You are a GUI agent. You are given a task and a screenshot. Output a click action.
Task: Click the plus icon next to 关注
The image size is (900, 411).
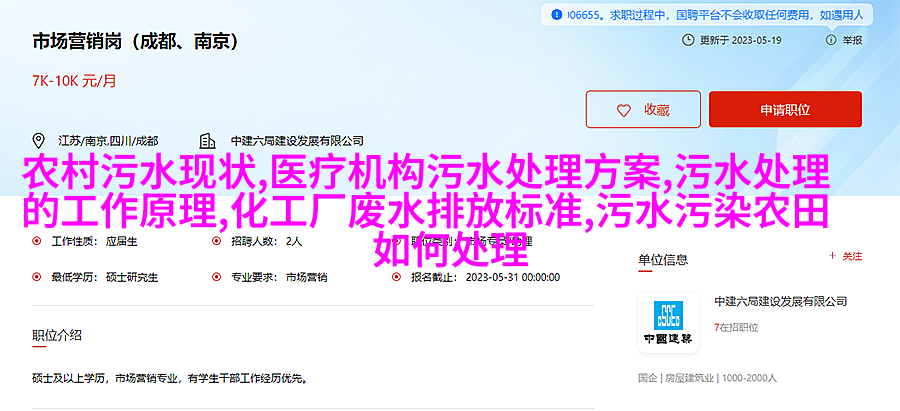(832, 257)
